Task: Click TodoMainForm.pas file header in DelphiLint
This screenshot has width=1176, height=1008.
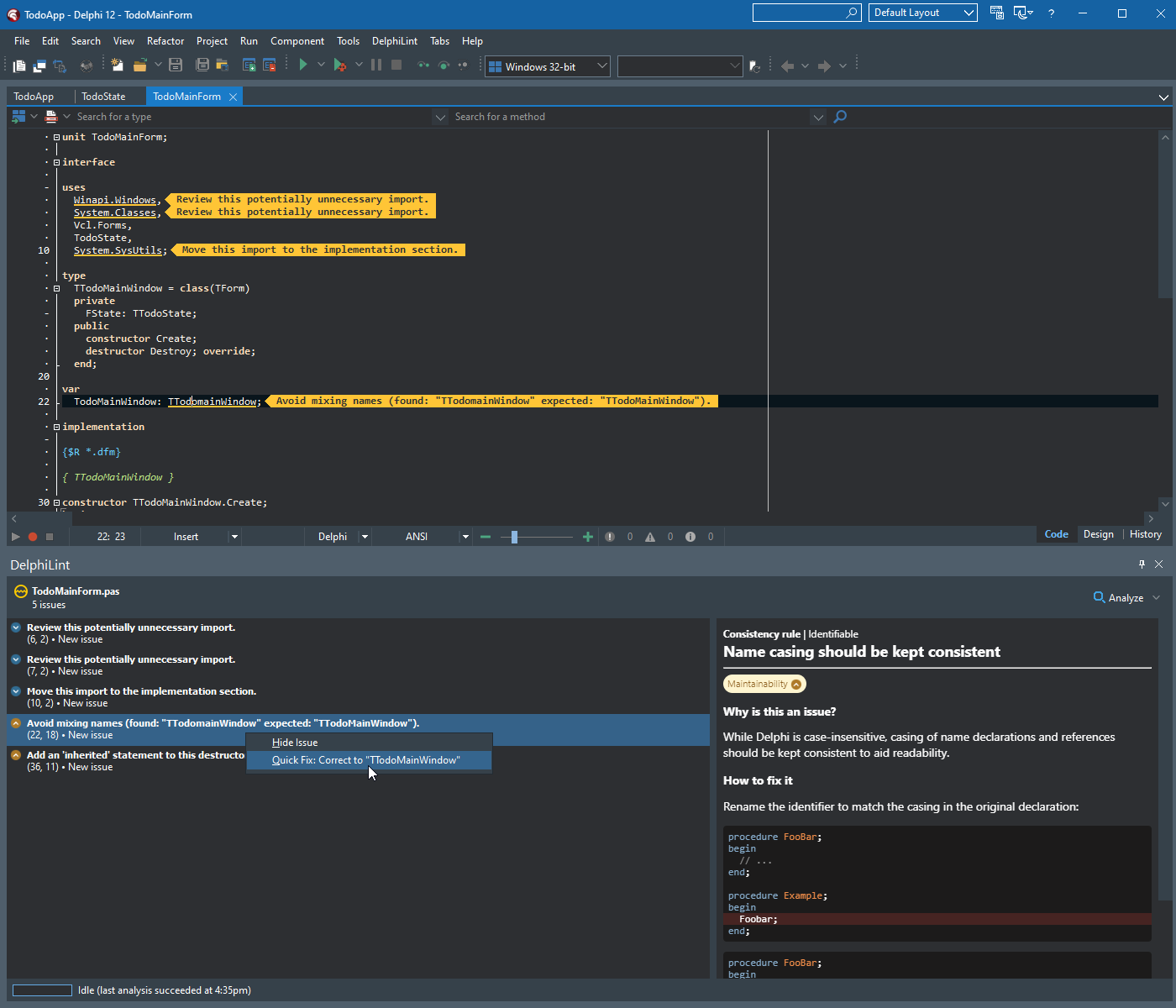Action: (x=76, y=591)
